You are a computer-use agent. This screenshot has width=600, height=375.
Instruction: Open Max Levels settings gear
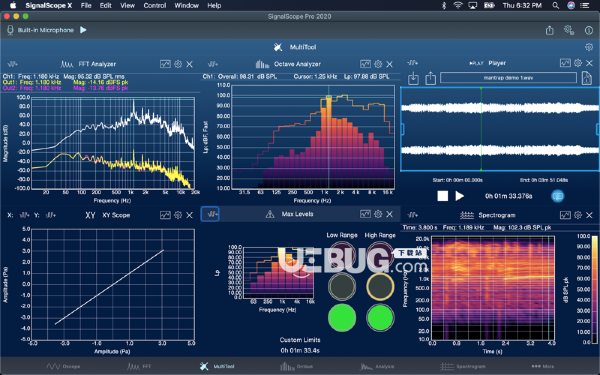tap(378, 214)
